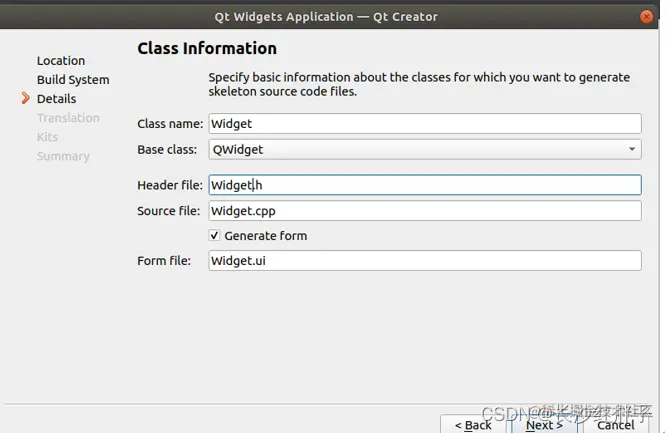Viewport: 667px width, 433px height.
Task: Click the Class Information heading
Action: point(207,48)
